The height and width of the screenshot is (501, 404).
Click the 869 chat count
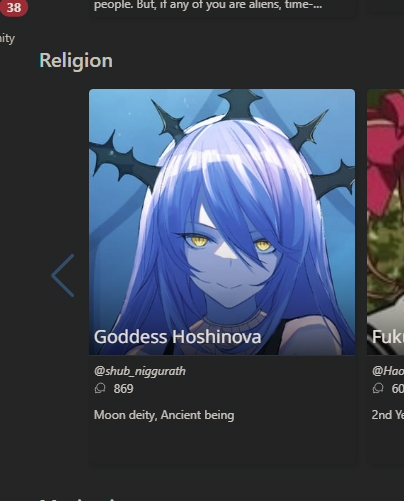coord(123,389)
